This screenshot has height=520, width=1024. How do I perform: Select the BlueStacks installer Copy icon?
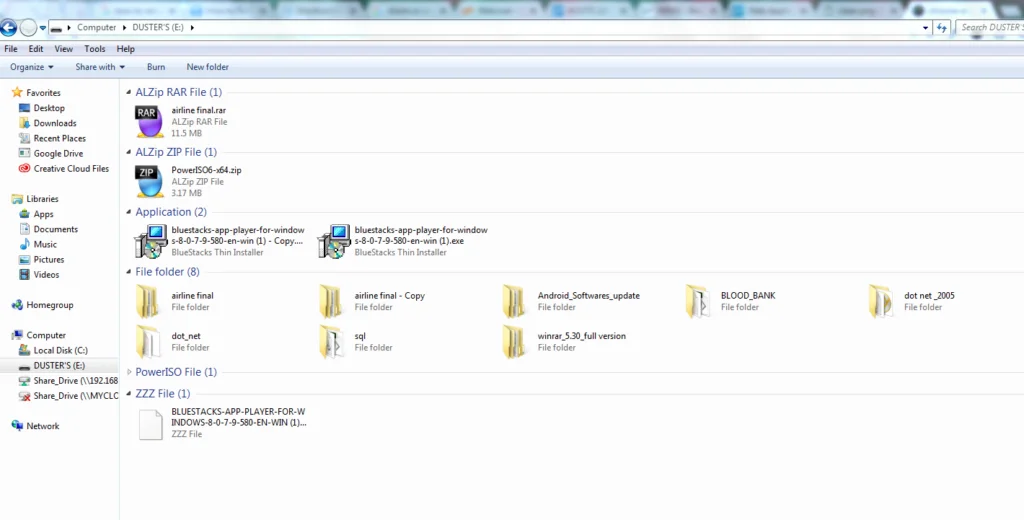pyautogui.click(x=151, y=241)
